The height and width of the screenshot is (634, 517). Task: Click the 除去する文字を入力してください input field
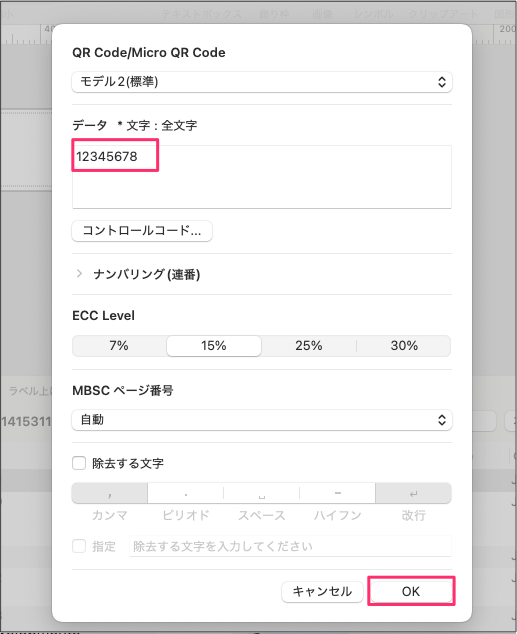290,546
